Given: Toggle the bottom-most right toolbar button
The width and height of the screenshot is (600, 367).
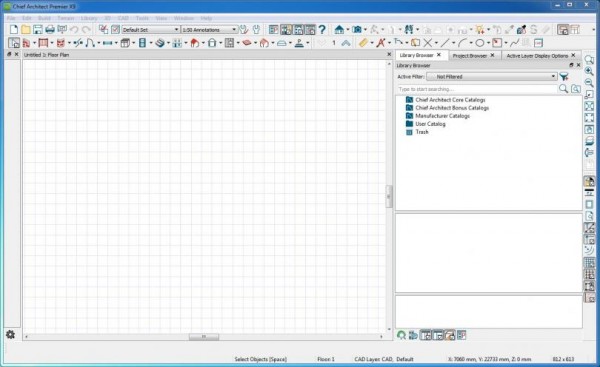Looking at the screenshot, I should [x=589, y=297].
